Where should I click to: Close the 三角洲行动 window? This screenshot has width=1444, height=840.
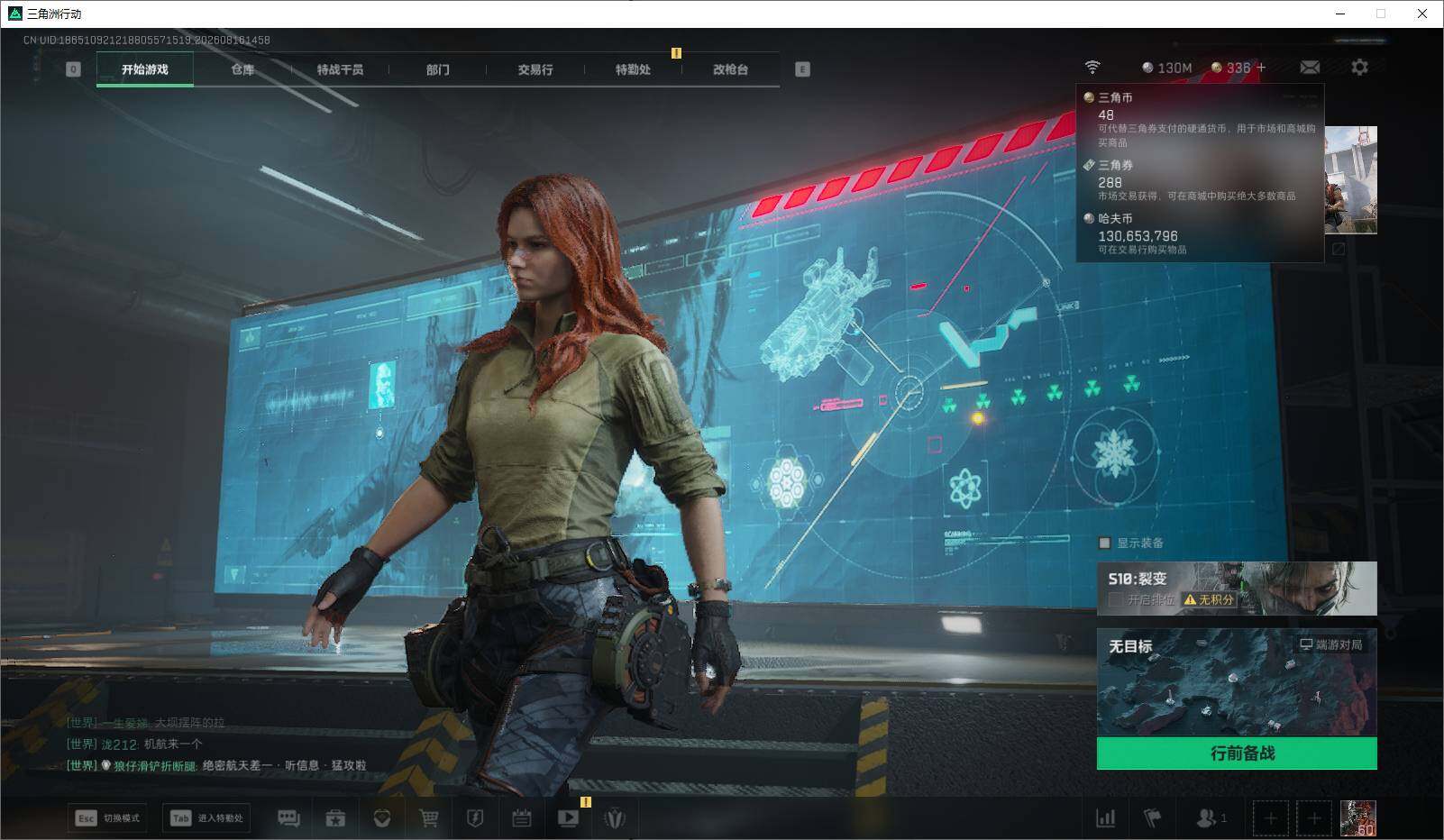pyautogui.click(x=1422, y=14)
